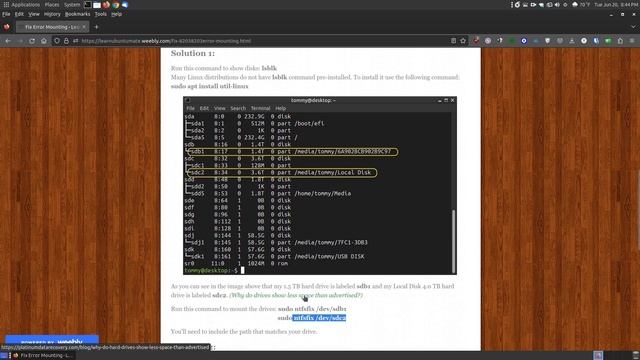The height and width of the screenshot is (360, 640).
Task: Open the Places menu in top panel
Action: point(52,5)
